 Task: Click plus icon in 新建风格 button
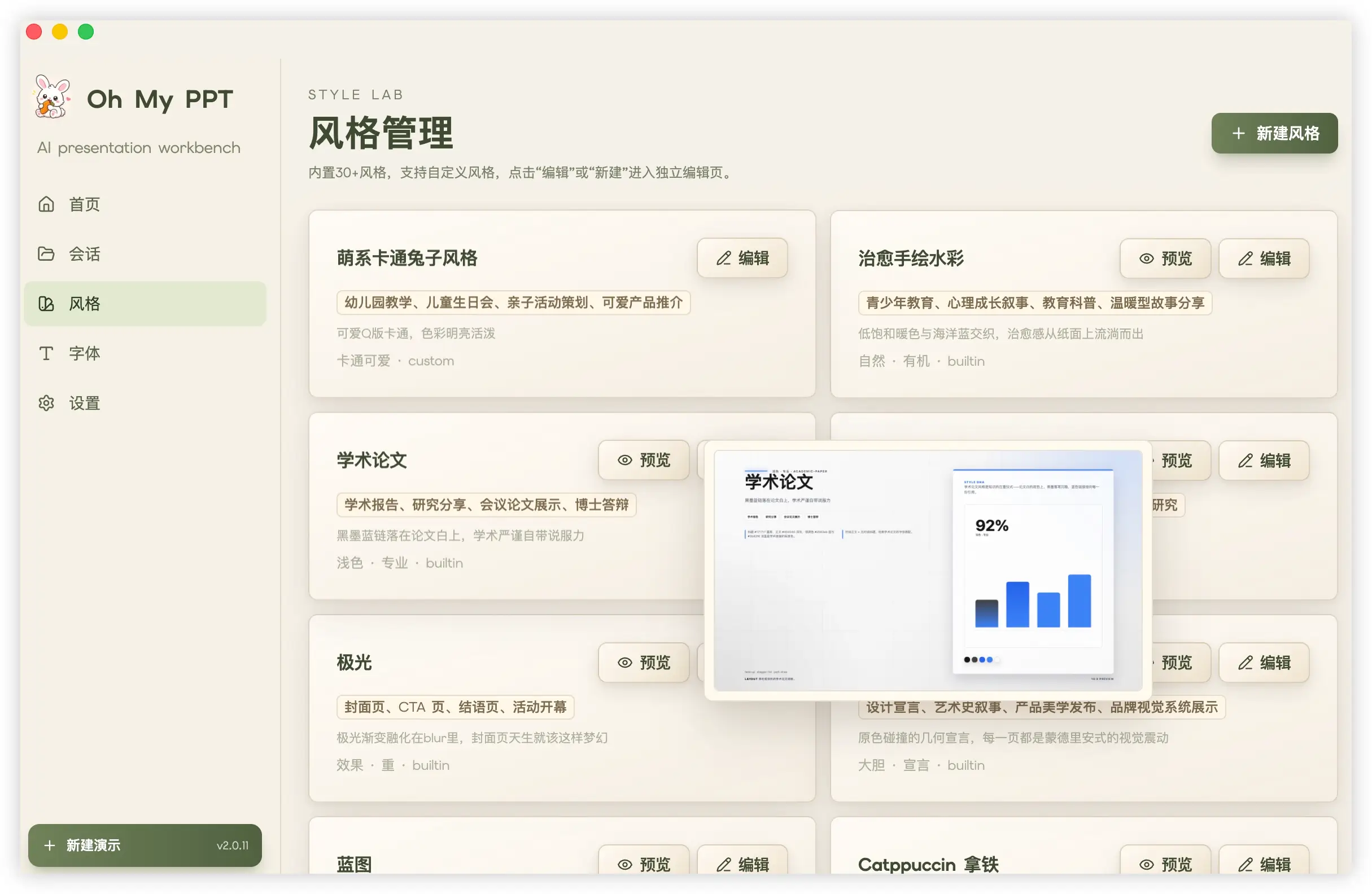pos(1238,133)
